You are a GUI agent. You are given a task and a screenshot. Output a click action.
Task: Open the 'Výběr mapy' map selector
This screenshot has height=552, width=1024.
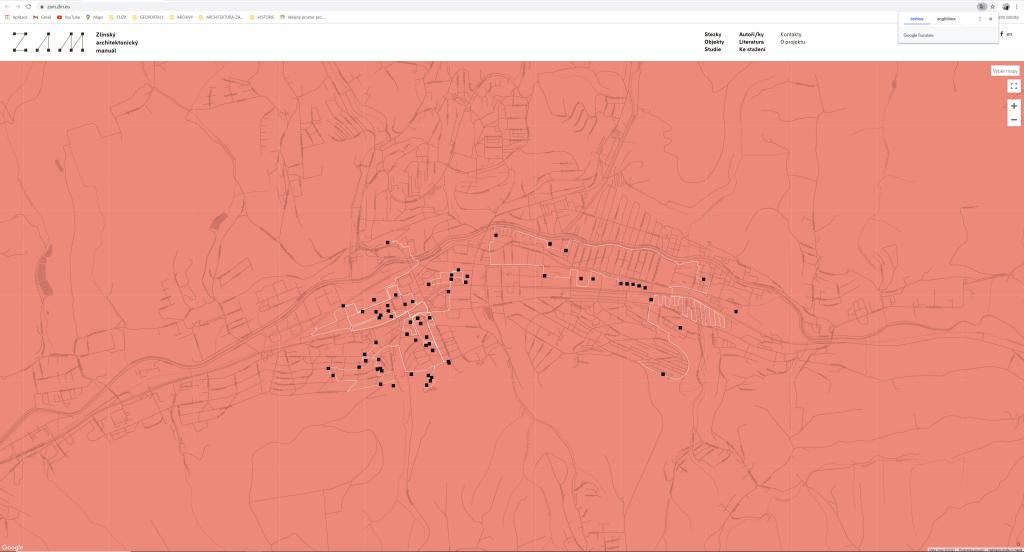point(1004,71)
